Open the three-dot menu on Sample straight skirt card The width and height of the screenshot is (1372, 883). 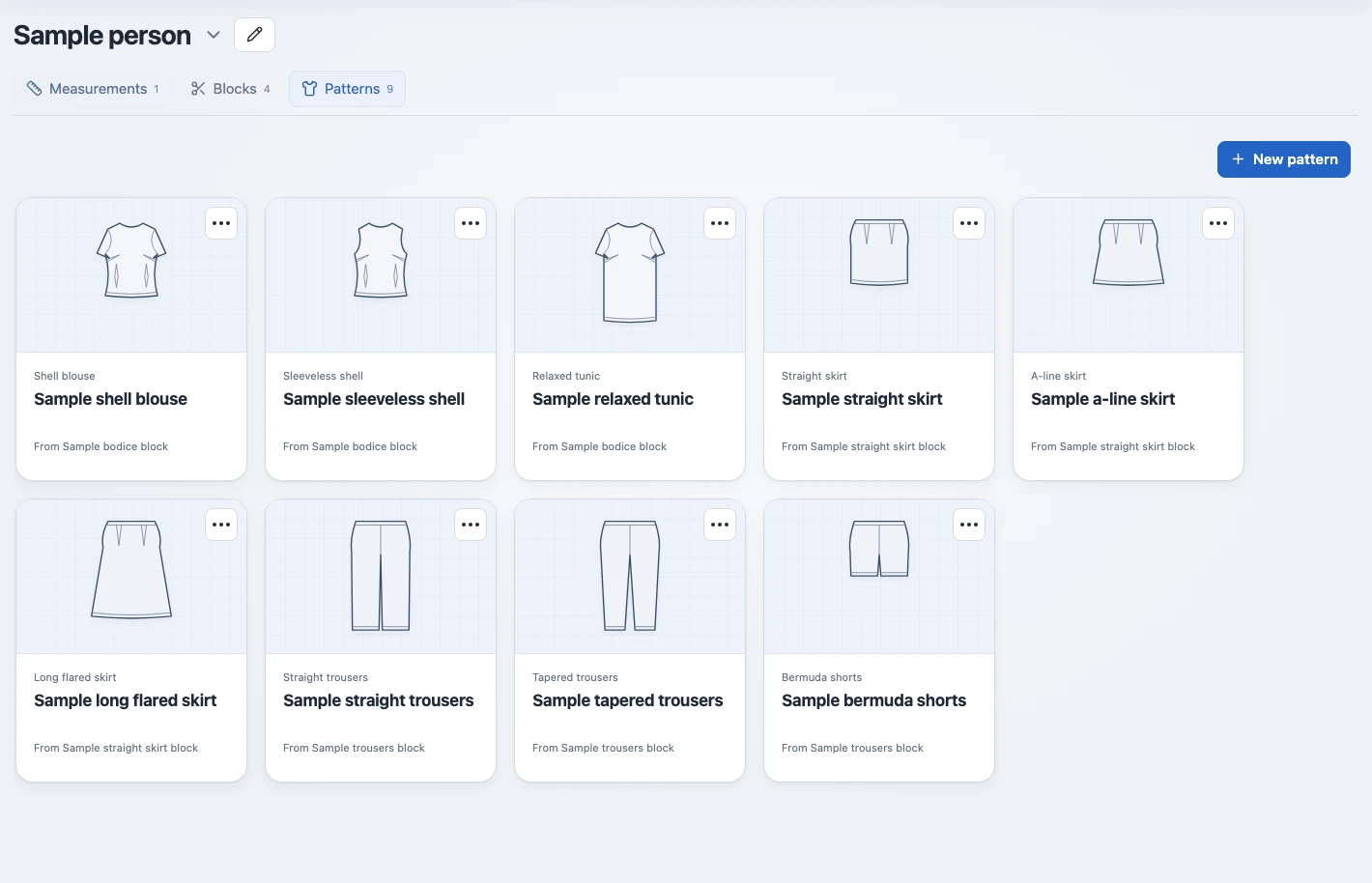pos(969,223)
